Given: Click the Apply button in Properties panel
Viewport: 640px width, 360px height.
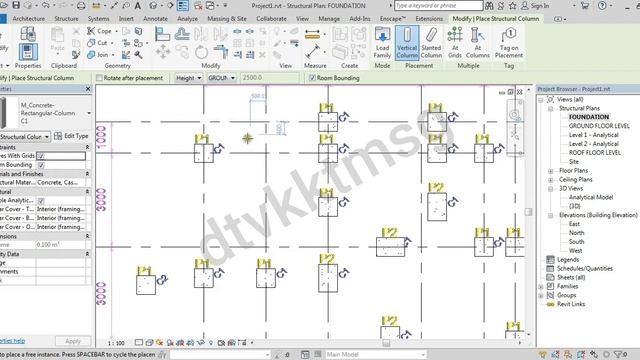Looking at the screenshot, I should coord(73,341).
